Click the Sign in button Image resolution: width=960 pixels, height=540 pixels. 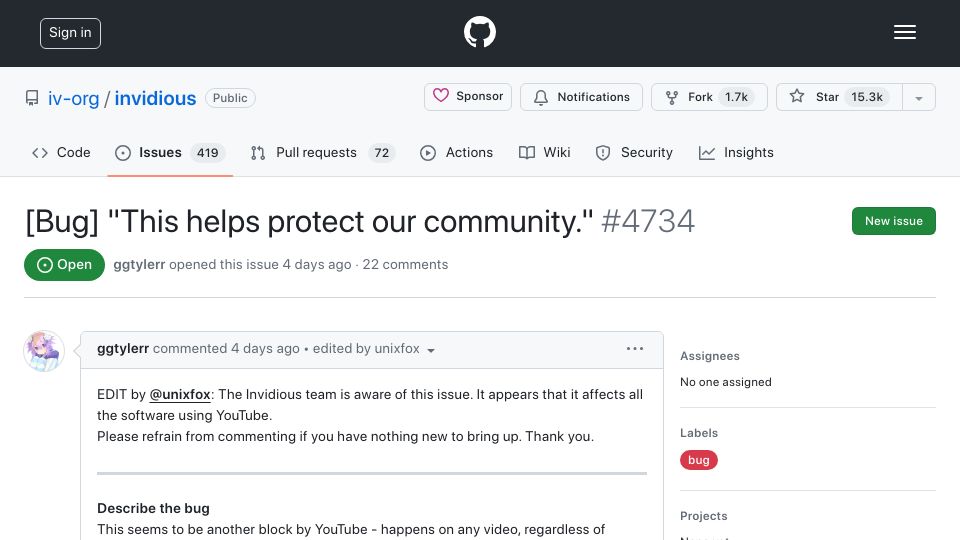click(70, 33)
